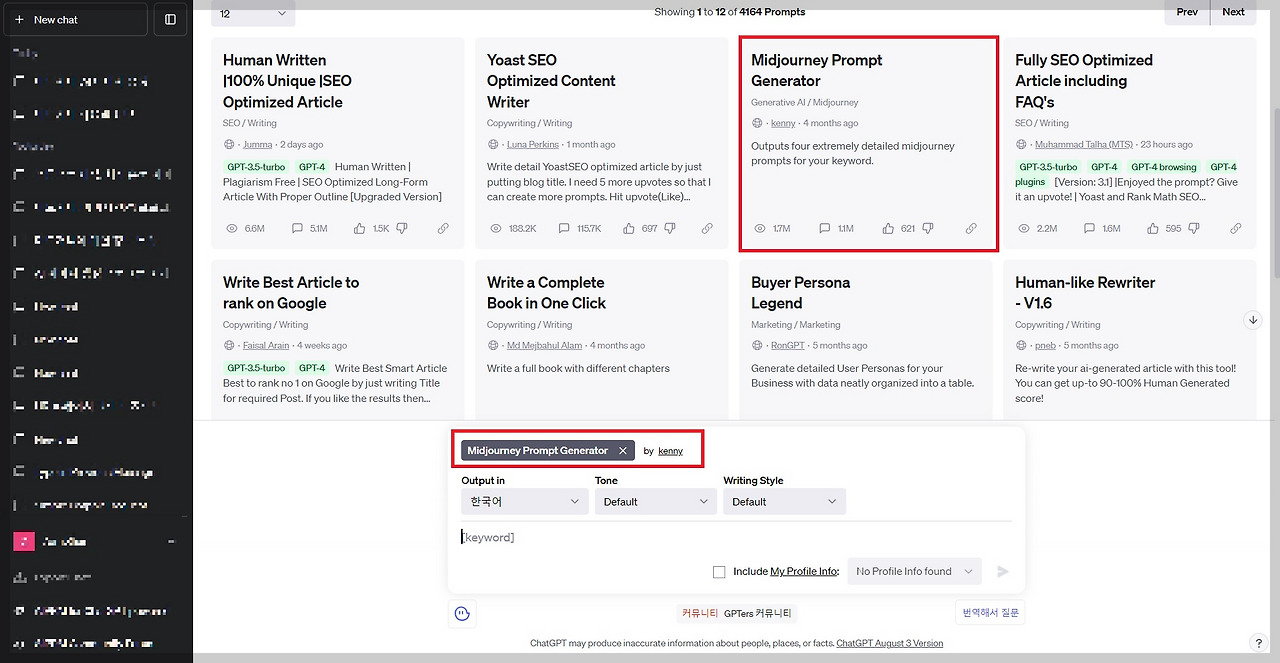This screenshot has width=1280, height=663.
Task: Open Yoast SEO Optimized Content Writer card
Action: coord(551,81)
